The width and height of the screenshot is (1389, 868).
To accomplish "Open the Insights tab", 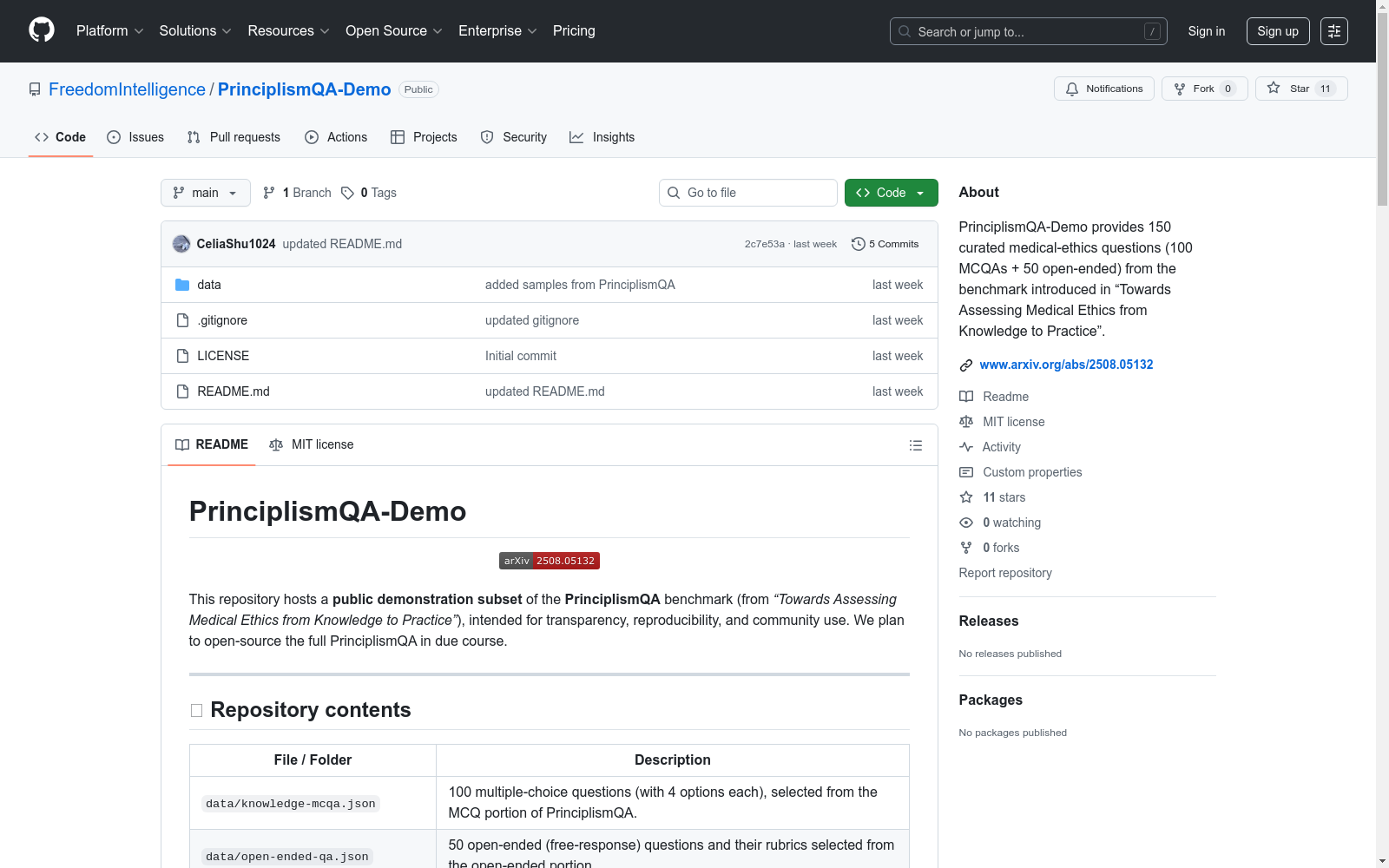I will tap(602, 137).
